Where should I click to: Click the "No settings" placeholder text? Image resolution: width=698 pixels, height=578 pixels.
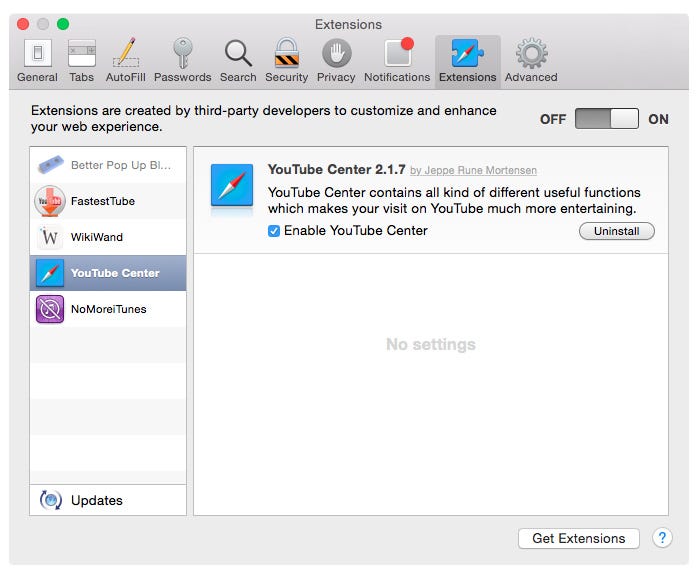tap(430, 344)
